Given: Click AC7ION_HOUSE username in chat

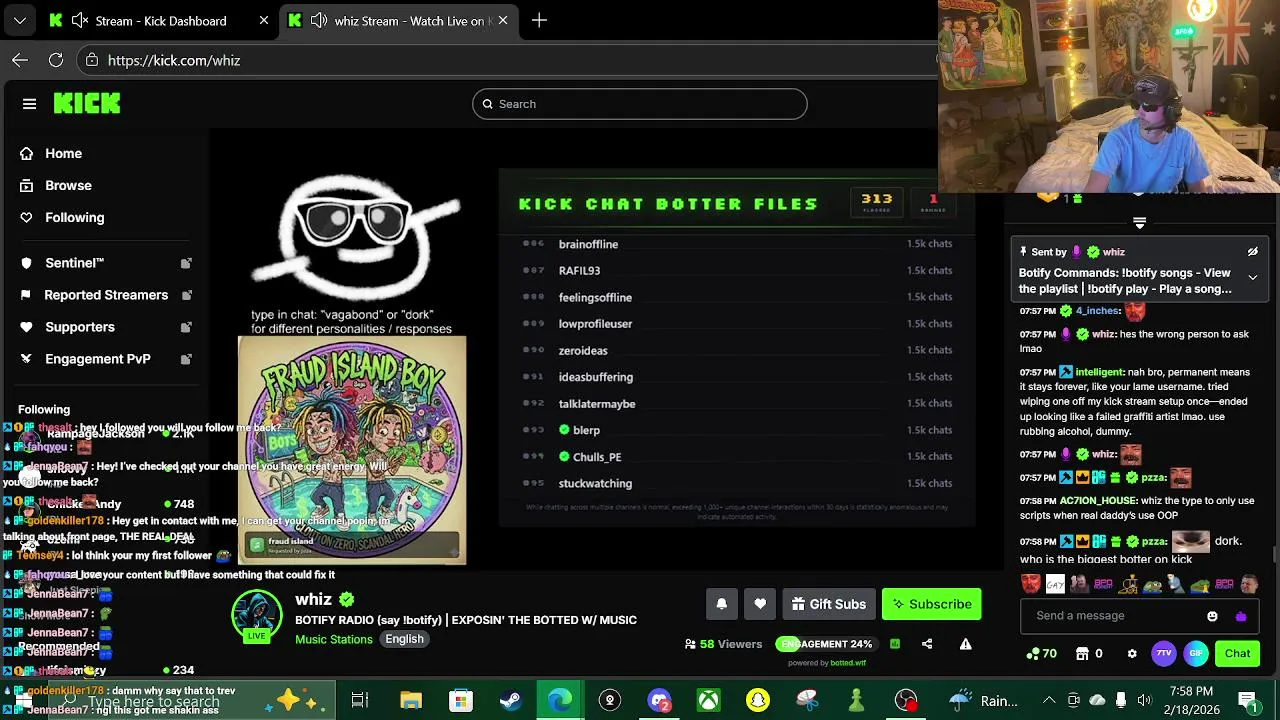Looking at the screenshot, I should (x=1098, y=501).
